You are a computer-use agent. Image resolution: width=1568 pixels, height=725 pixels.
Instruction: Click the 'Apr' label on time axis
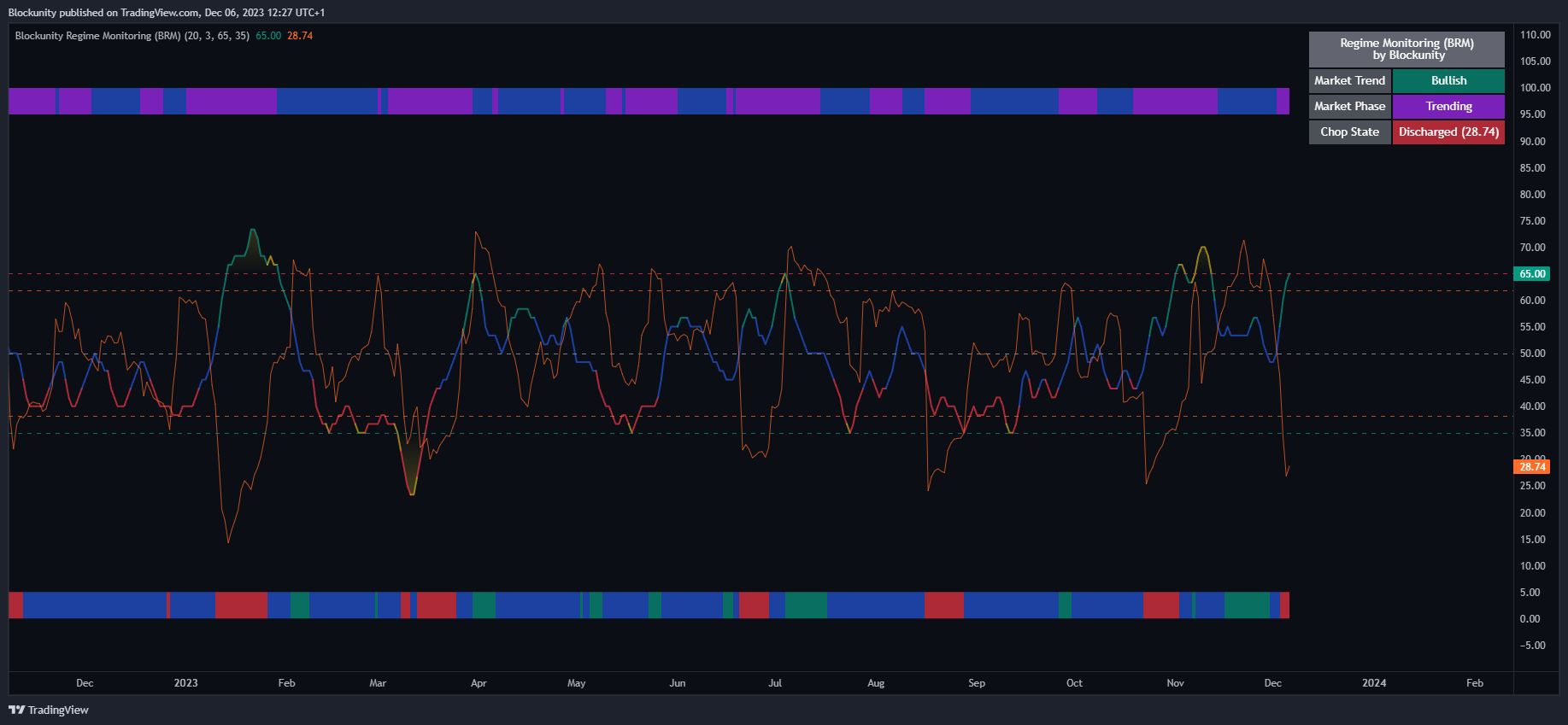coord(479,683)
